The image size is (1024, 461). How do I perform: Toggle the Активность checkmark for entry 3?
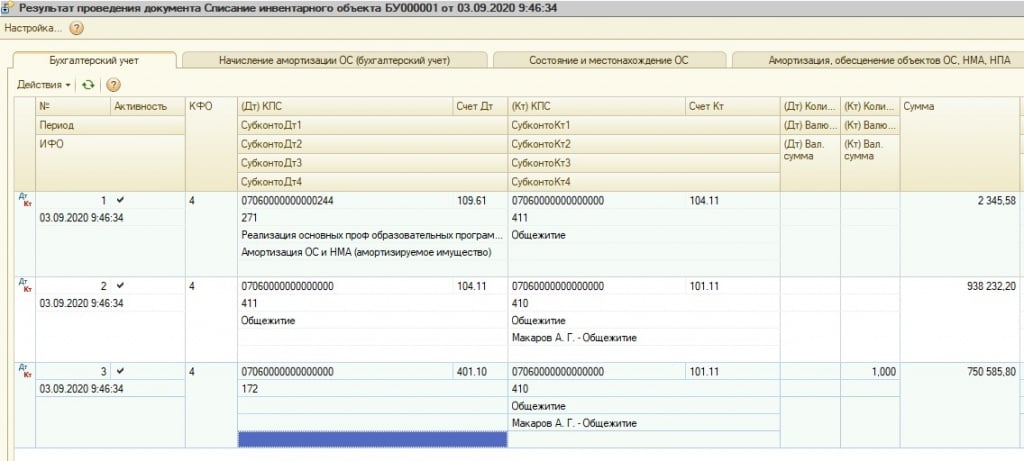tap(121, 372)
